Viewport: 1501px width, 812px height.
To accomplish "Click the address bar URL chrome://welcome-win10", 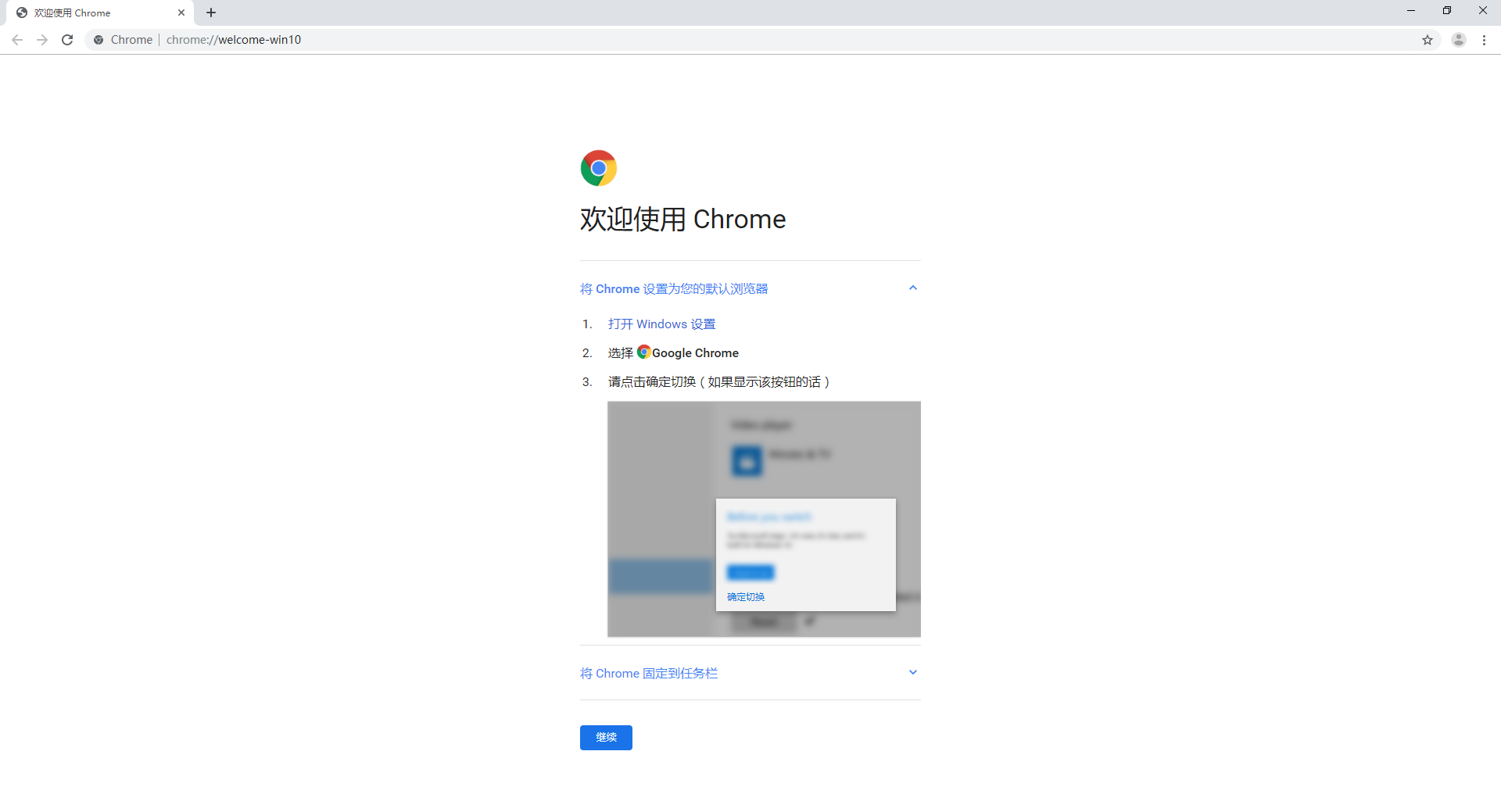I will point(234,40).
